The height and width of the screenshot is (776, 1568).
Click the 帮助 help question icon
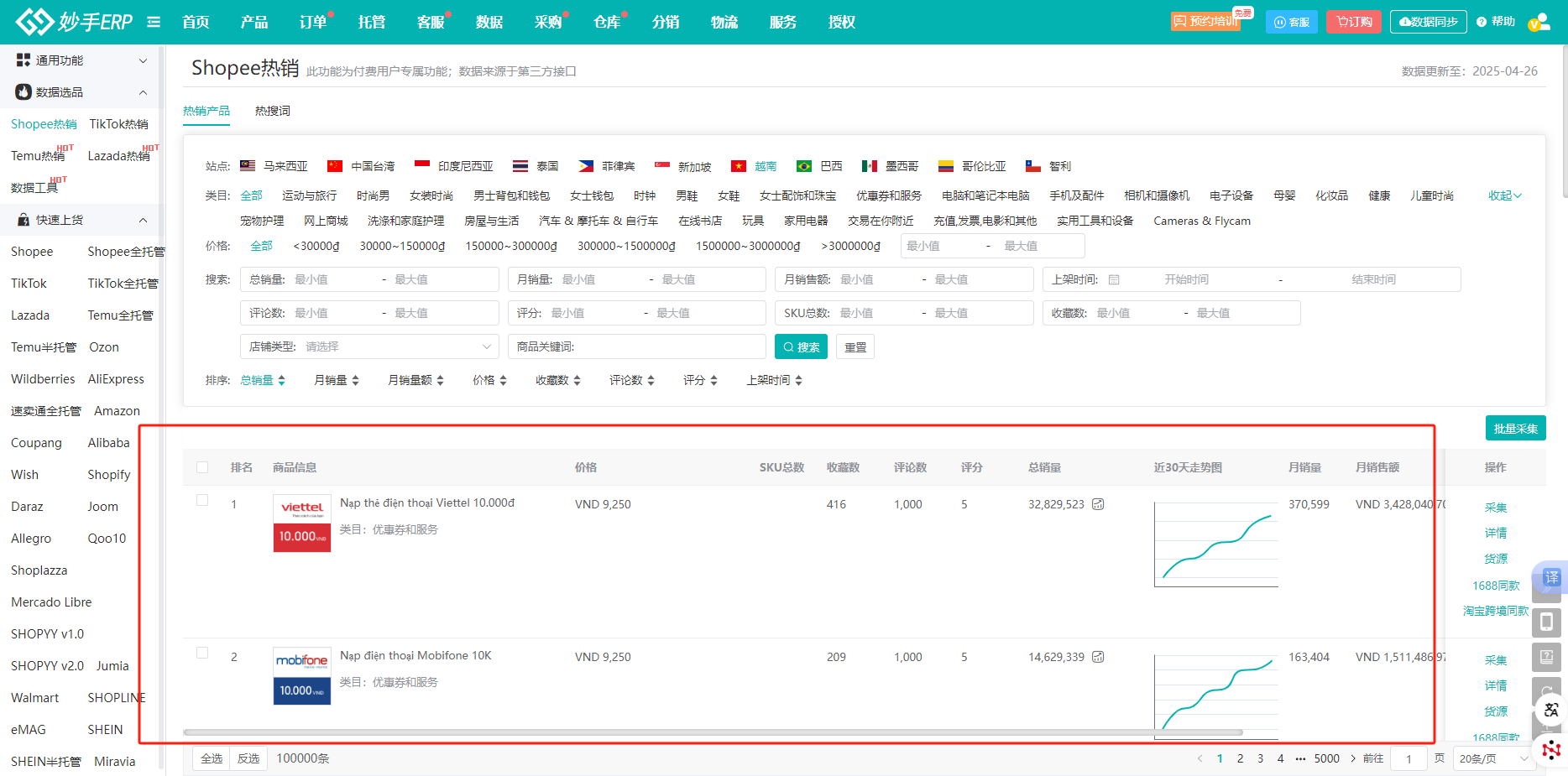[1482, 22]
